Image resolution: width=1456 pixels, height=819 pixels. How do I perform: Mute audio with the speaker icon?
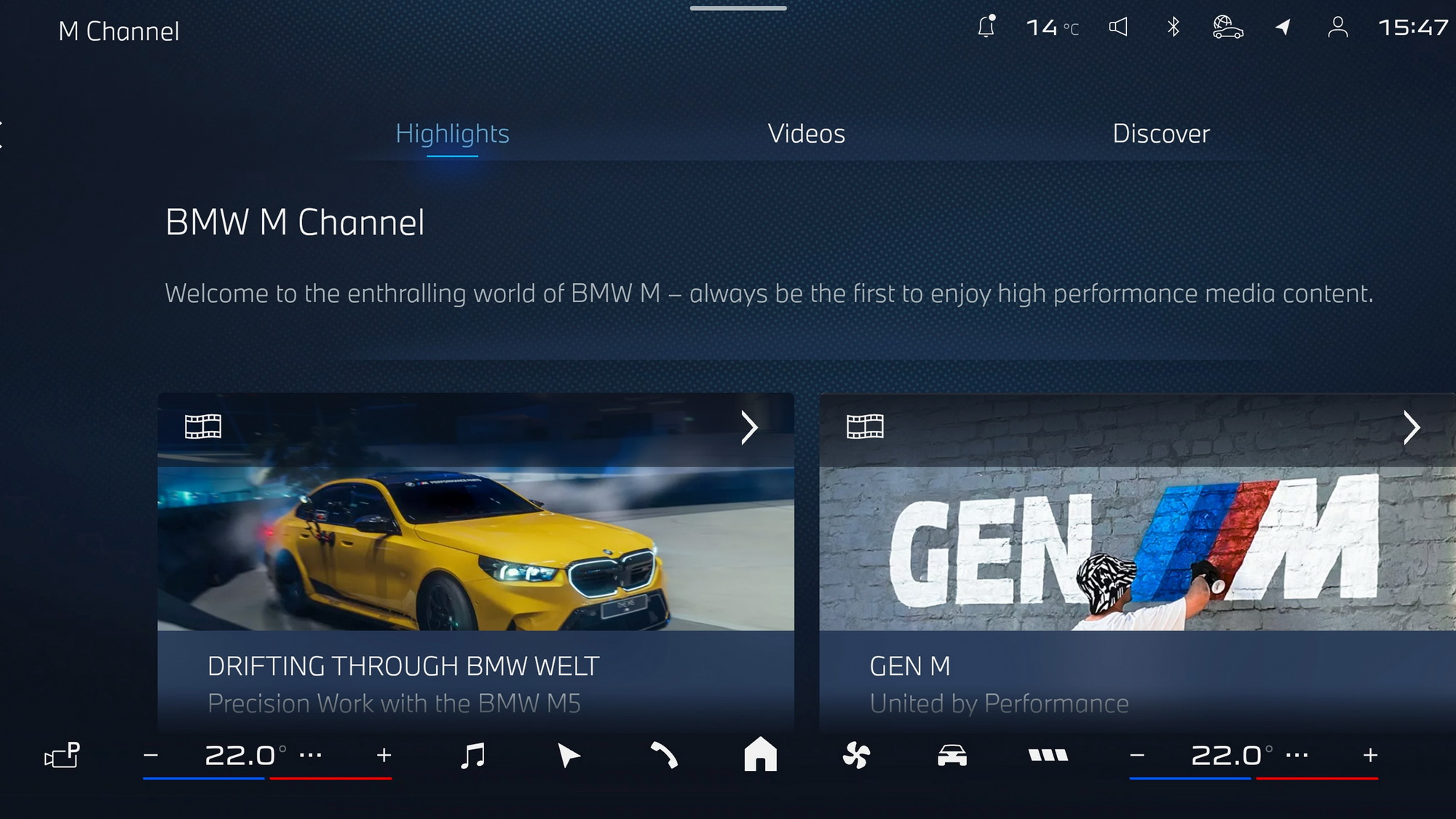point(1118,28)
